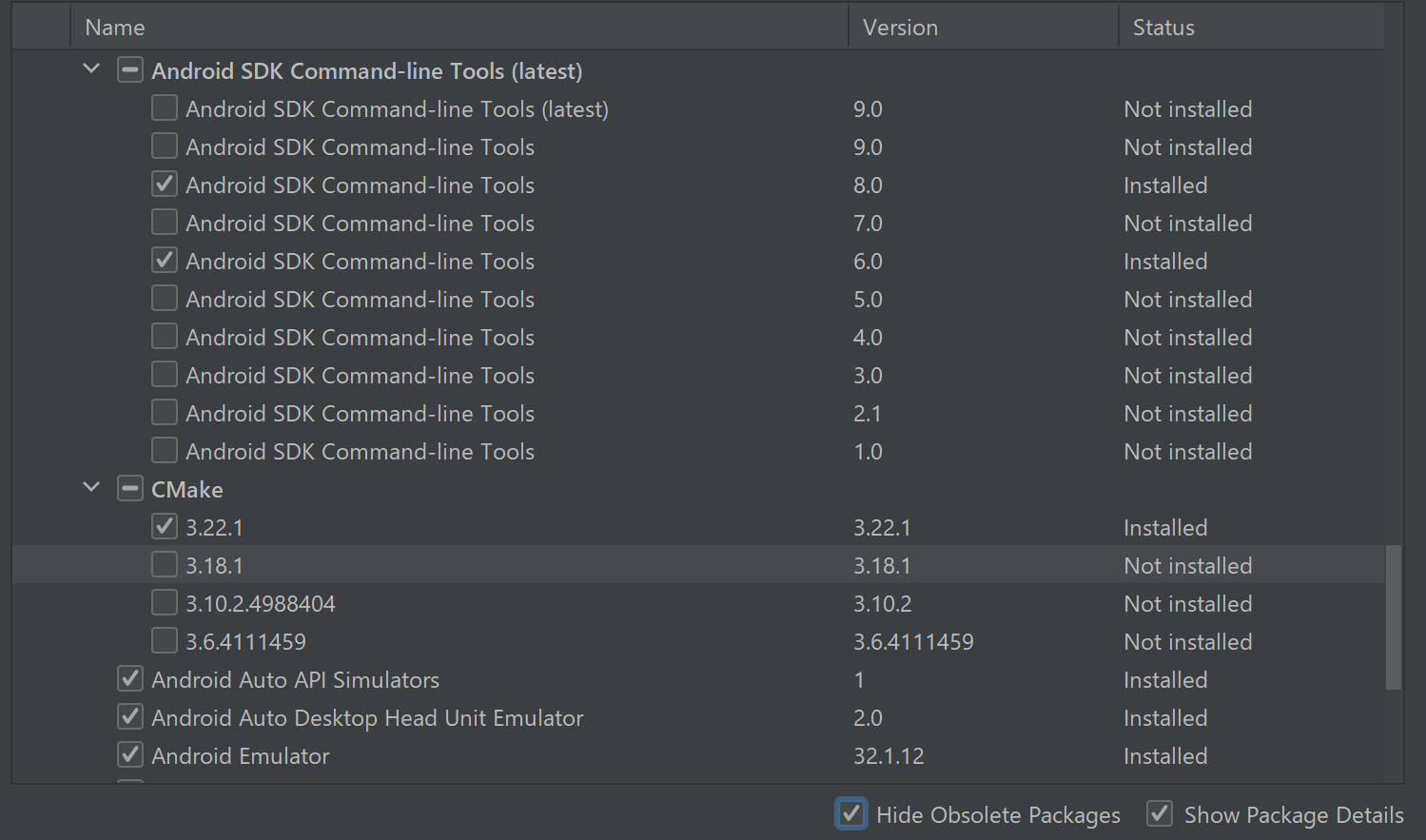
Task: Check CMake 3.10.2.4988404 package
Action: click(x=165, y=603)
